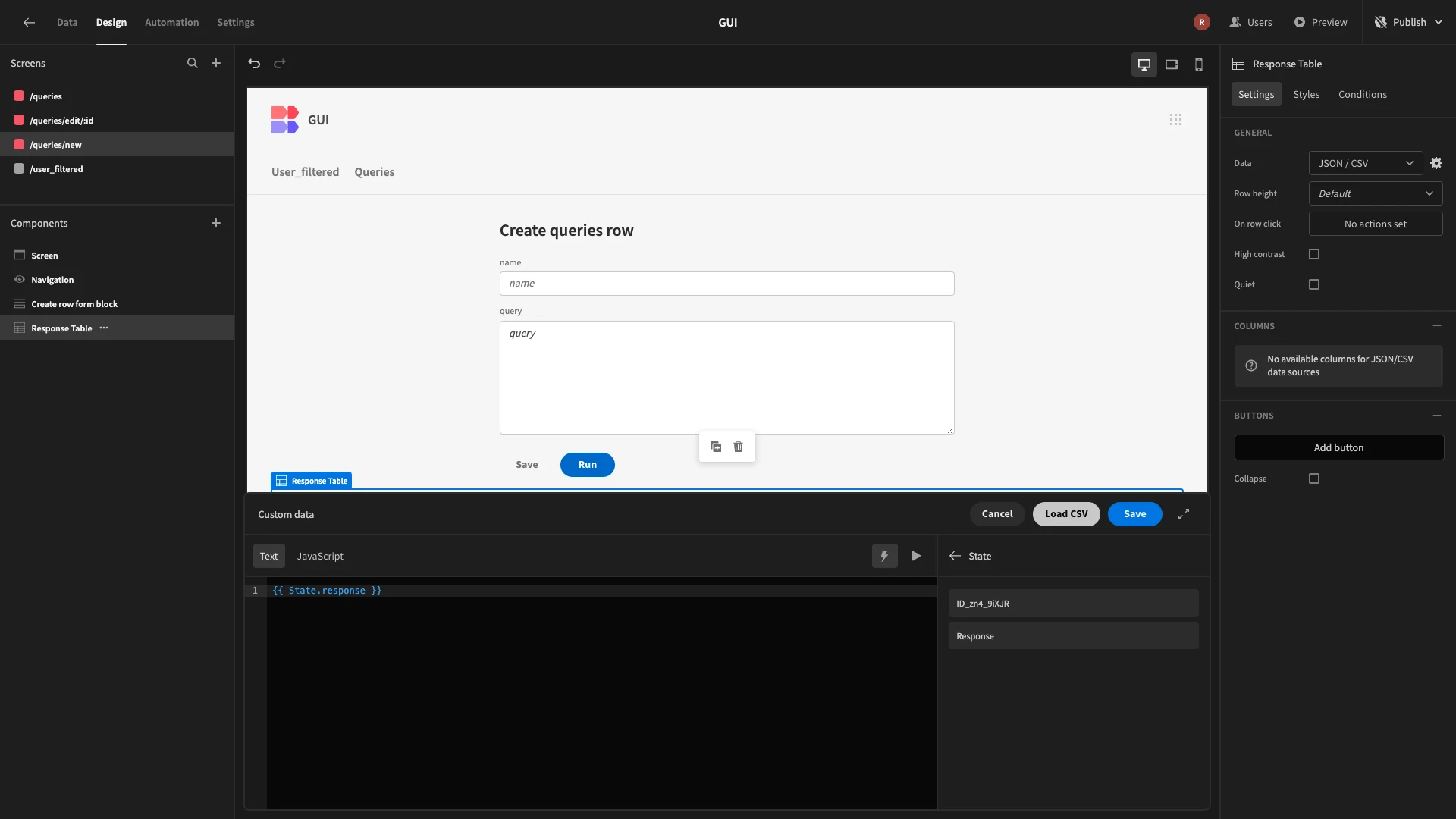1456x819 pixels.
Task: Click the columns info help icon
Action: click(x=1251, y=366)
